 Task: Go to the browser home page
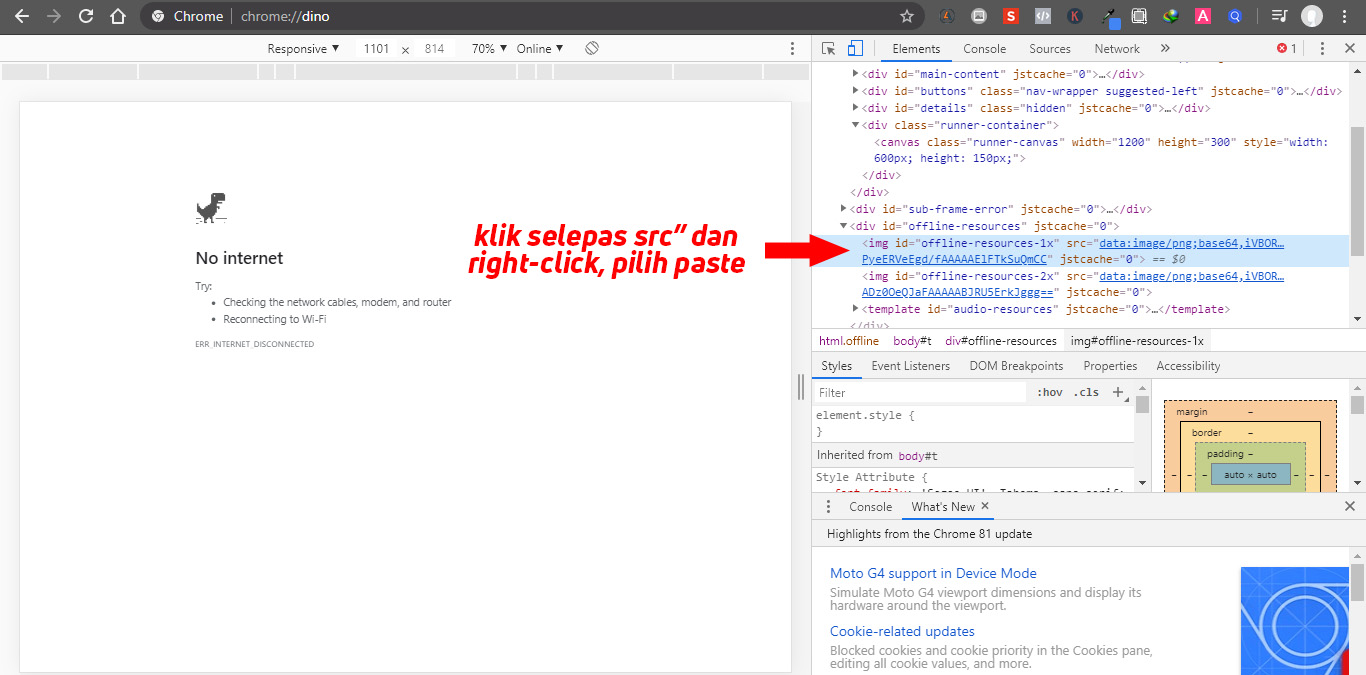pyautogui.click(x=118, y=16)
